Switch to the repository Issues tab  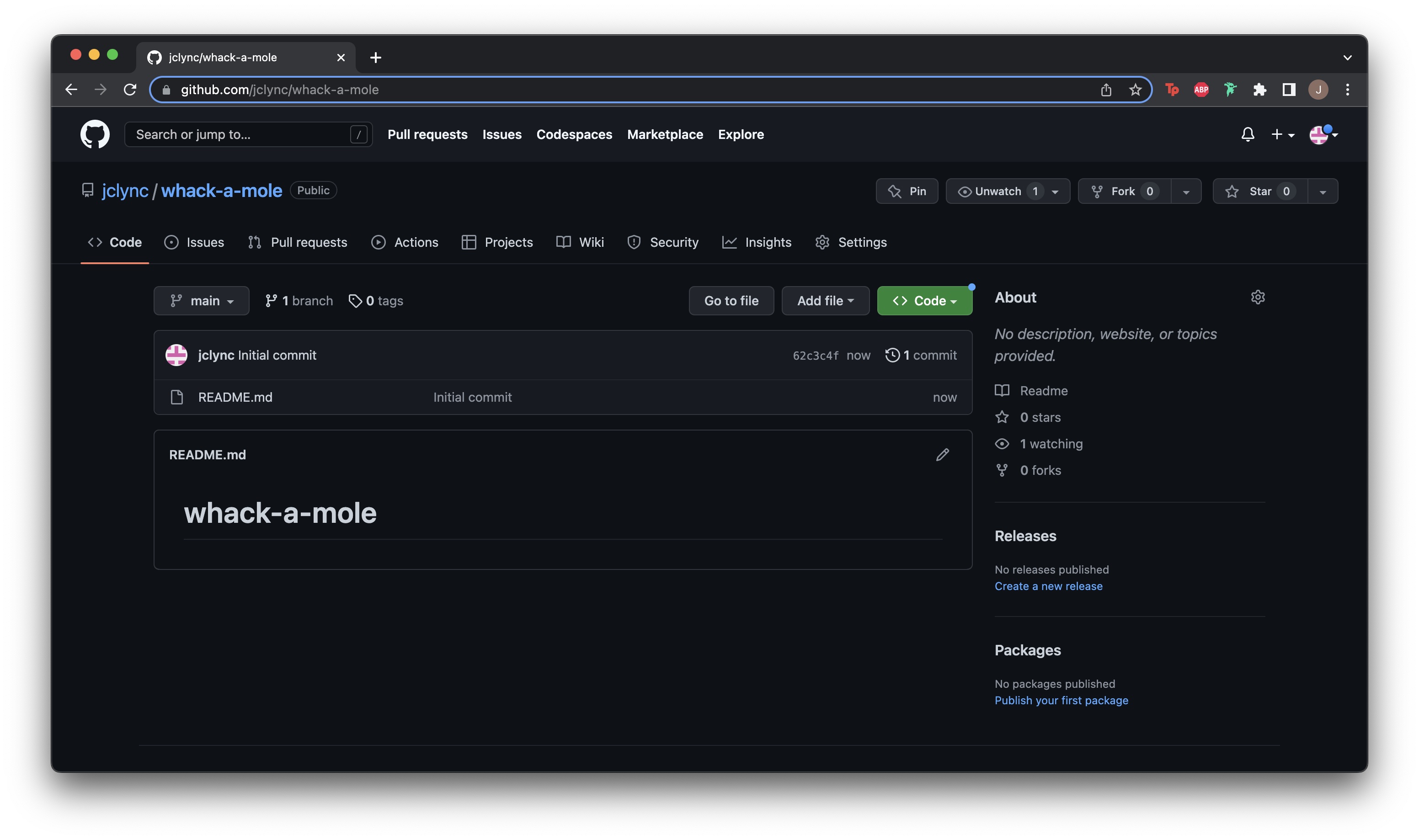(193, 242)
